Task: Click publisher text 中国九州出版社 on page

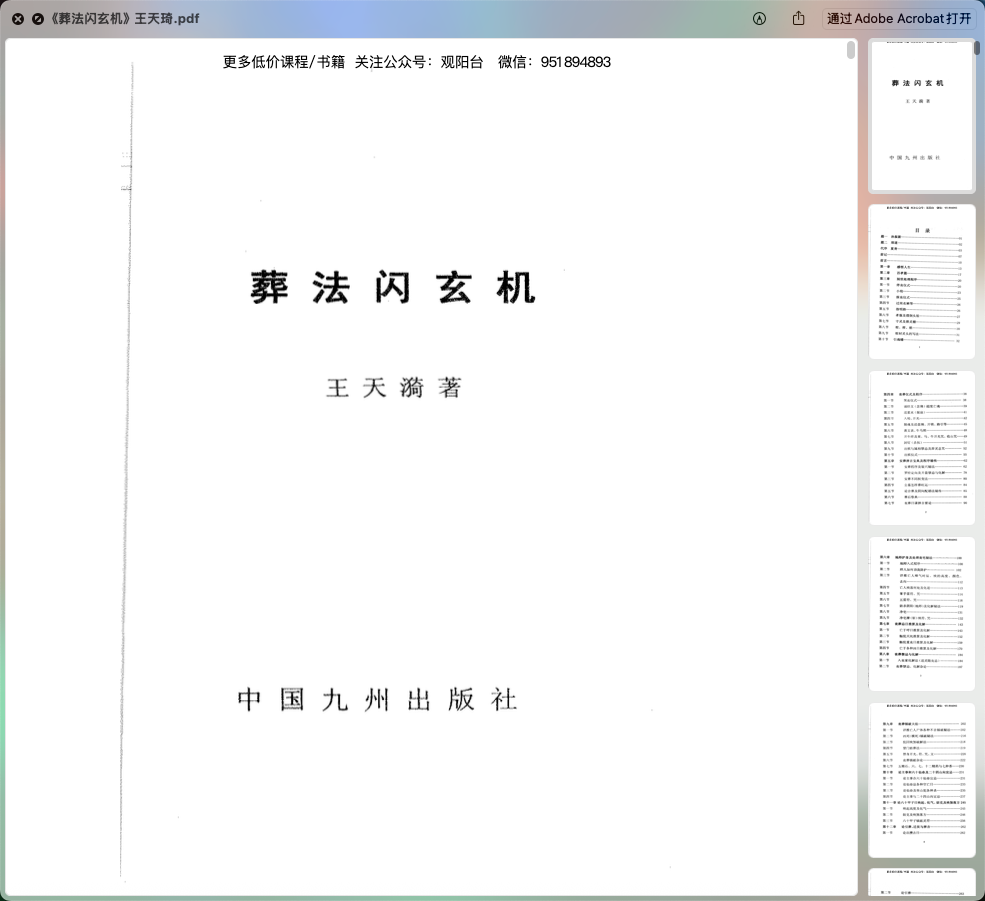Action: (378, 699)
